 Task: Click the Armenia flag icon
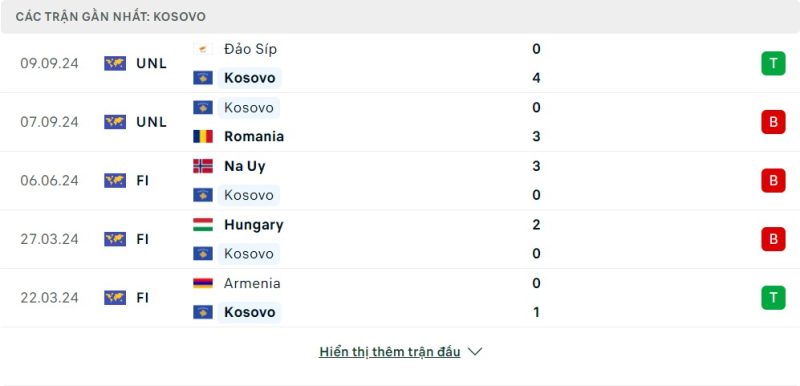203,283
